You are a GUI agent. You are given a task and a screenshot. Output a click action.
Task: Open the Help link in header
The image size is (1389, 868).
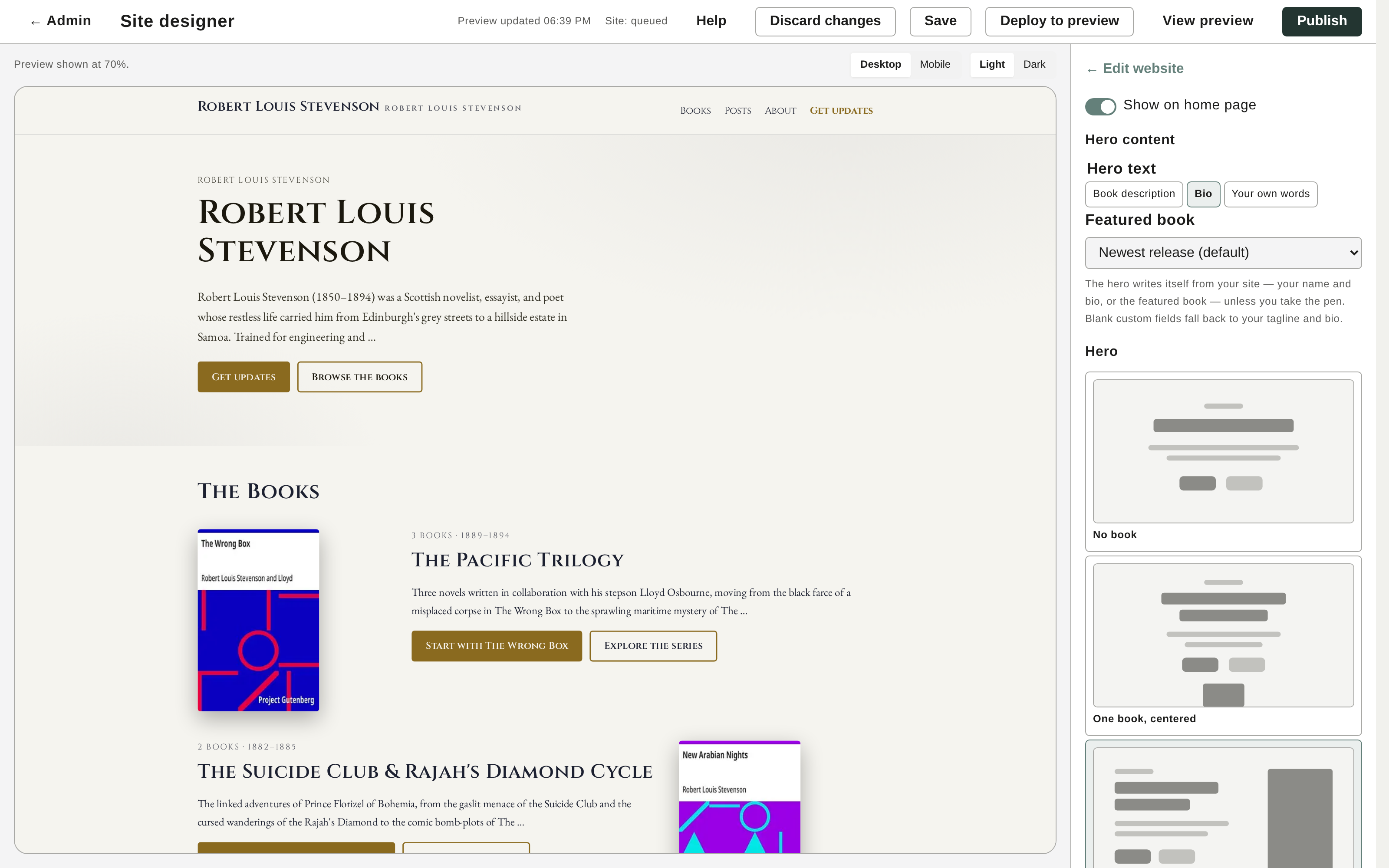click(711, 21)
